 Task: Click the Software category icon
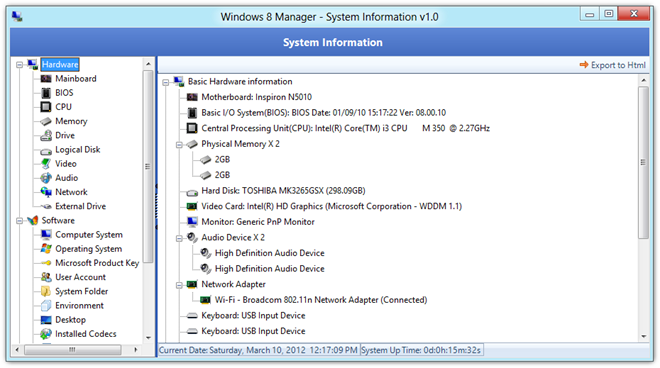coord(32,221)
